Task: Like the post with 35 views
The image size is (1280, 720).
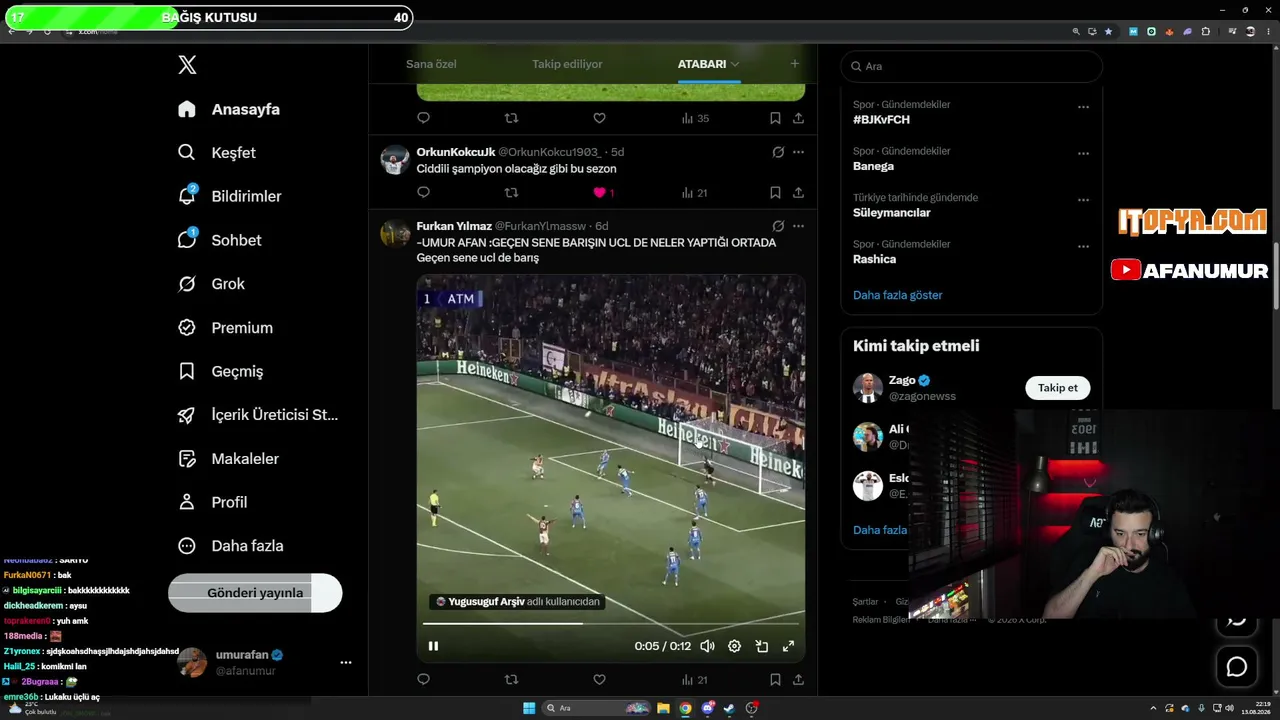Action: tap(599, 118)
